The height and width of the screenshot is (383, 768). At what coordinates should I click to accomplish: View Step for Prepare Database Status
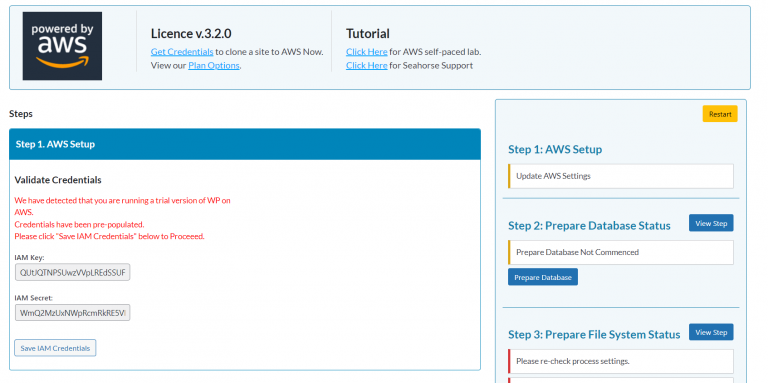pos(711,223)
